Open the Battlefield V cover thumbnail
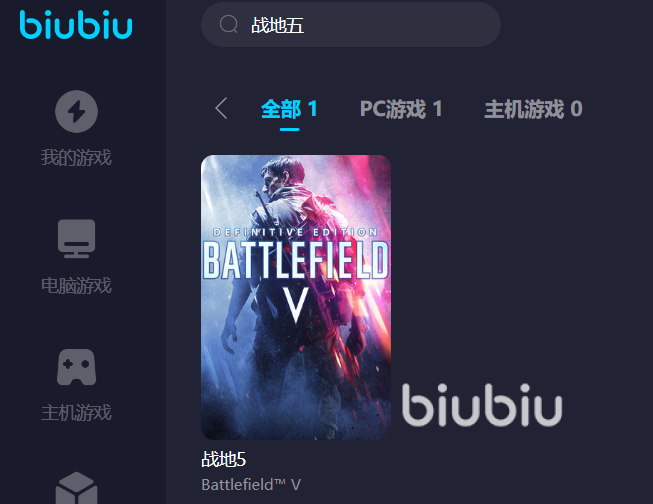The height and width of the screenshot is (504, 653). point(296,297)
